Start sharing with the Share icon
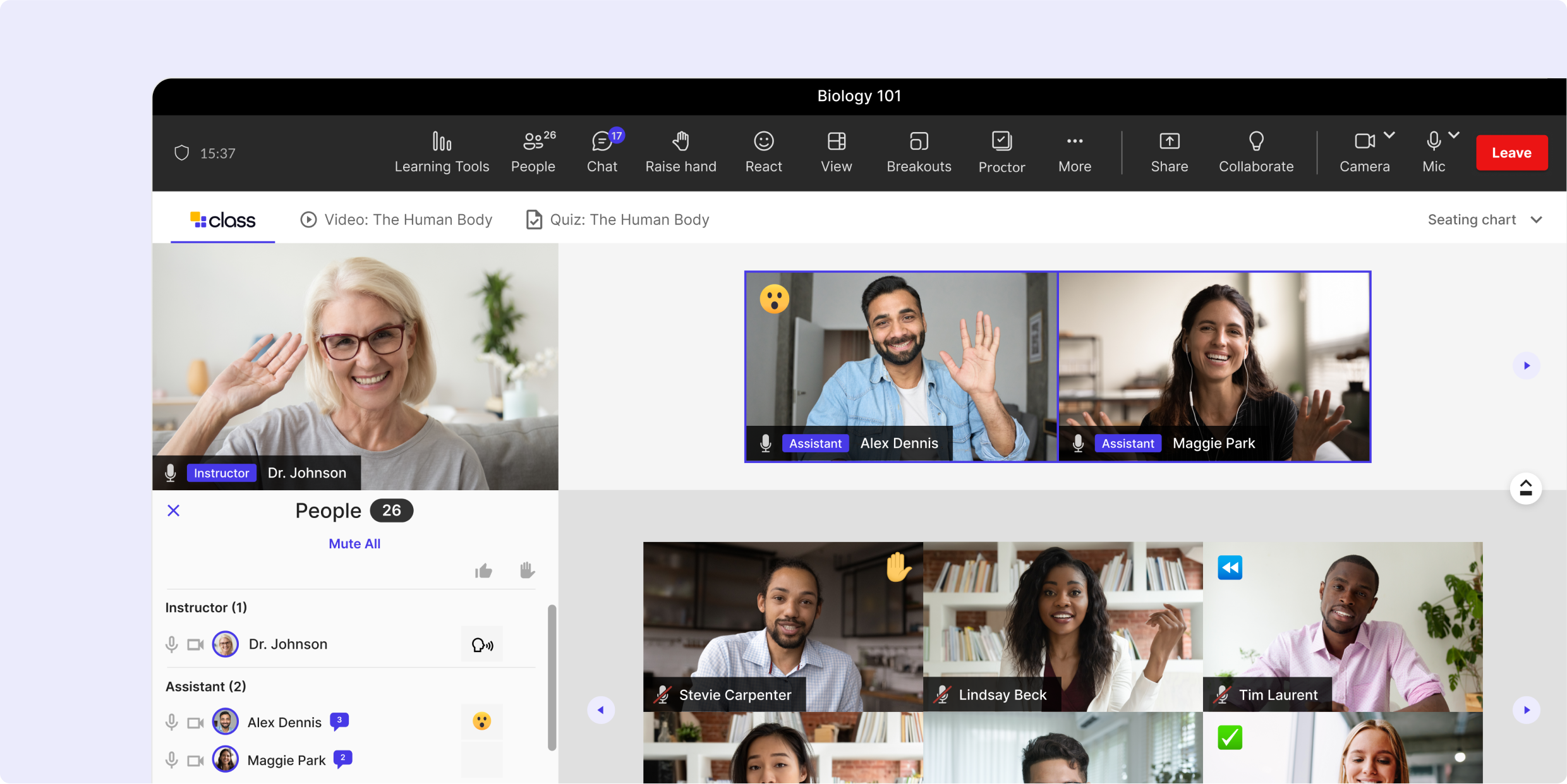This screenshot has height=784, width=1567. (1169, 152)
